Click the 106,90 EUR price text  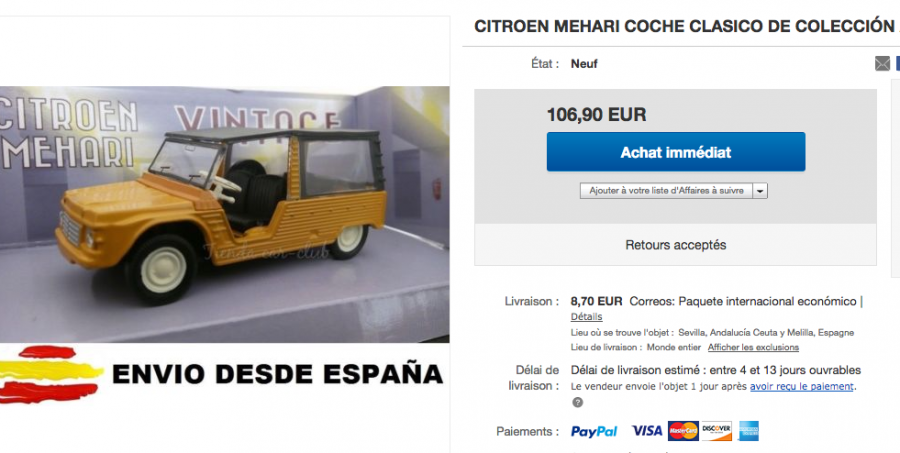[x=596, y=115]
